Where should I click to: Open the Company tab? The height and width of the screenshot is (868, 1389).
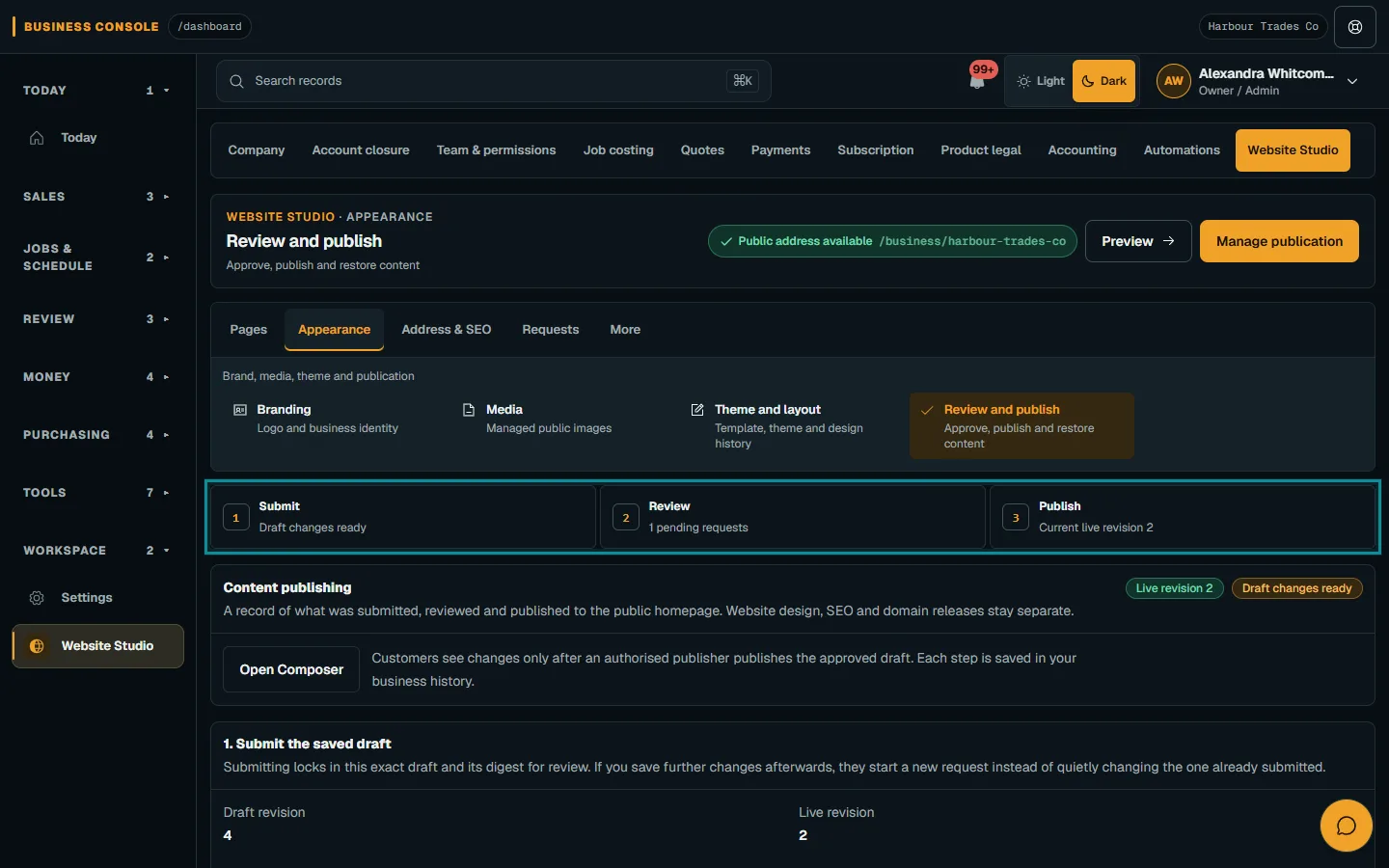click(x=257, y=150)
